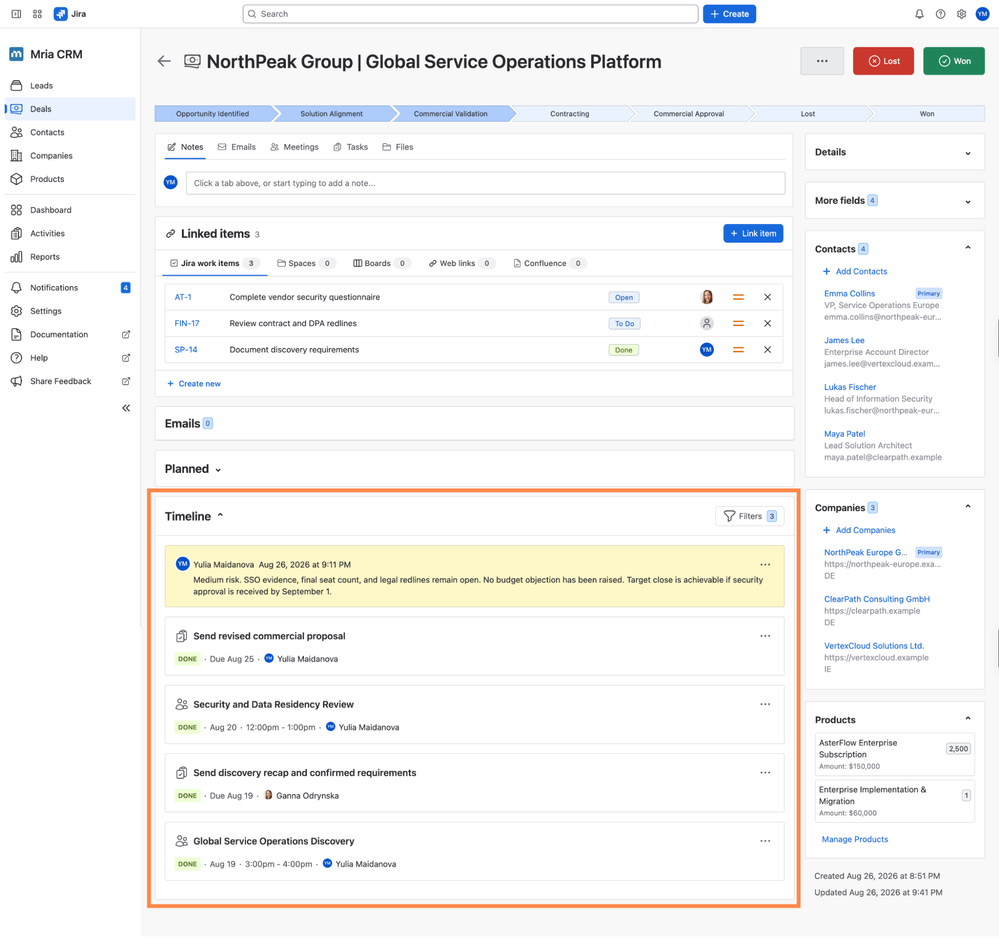Image resolution: width=999 pixels, height=938 pixels.
Task: Open the help question mark icon in top bar
Action: click(940, 14)
